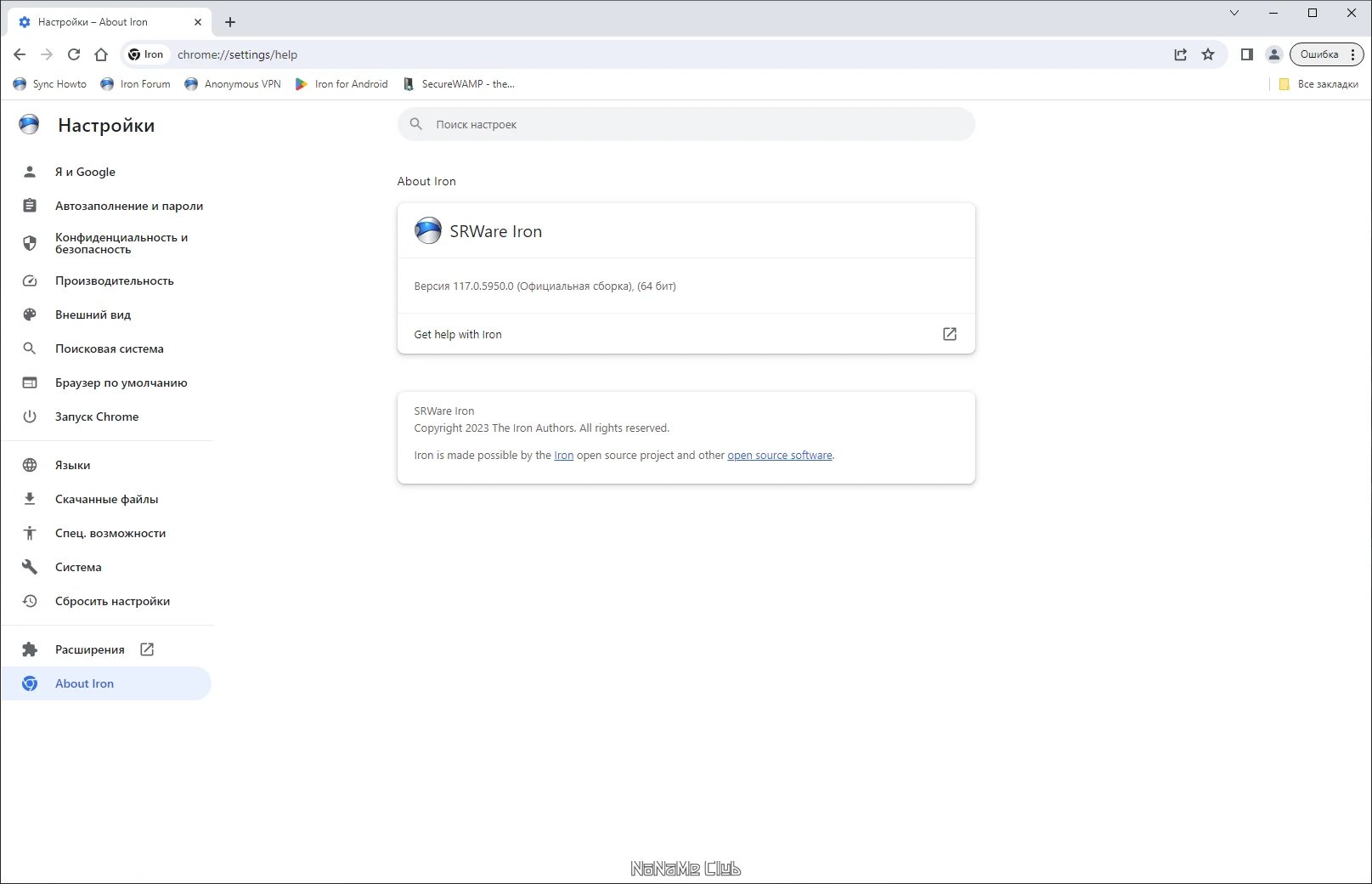Open Расширения extensions page
Image resolution: width=1372 pixels, height=884 pixels.
click(x=107, y=649)
